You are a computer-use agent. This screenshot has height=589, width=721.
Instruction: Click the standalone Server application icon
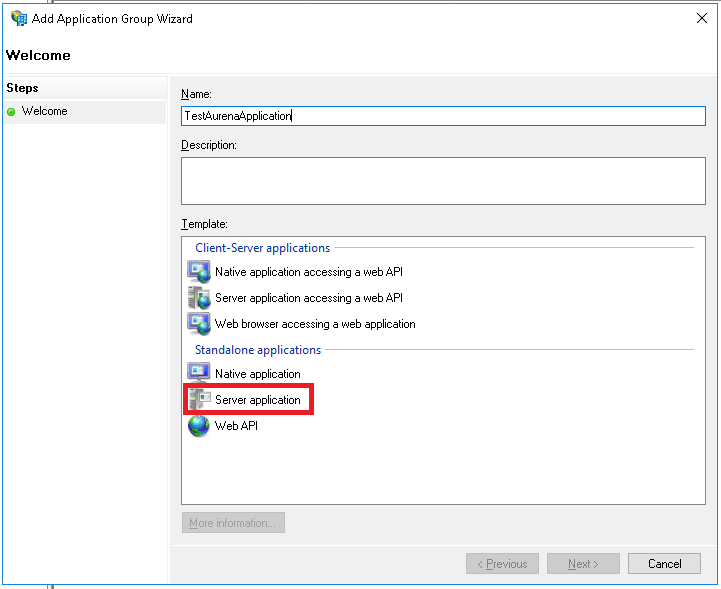click(x=199, y=400)
